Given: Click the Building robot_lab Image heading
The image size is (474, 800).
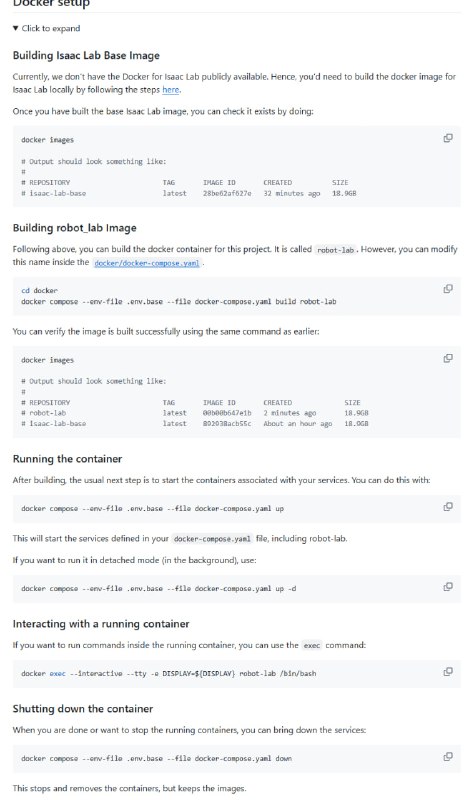Looking at the screenshot, I should pos(74,228).
